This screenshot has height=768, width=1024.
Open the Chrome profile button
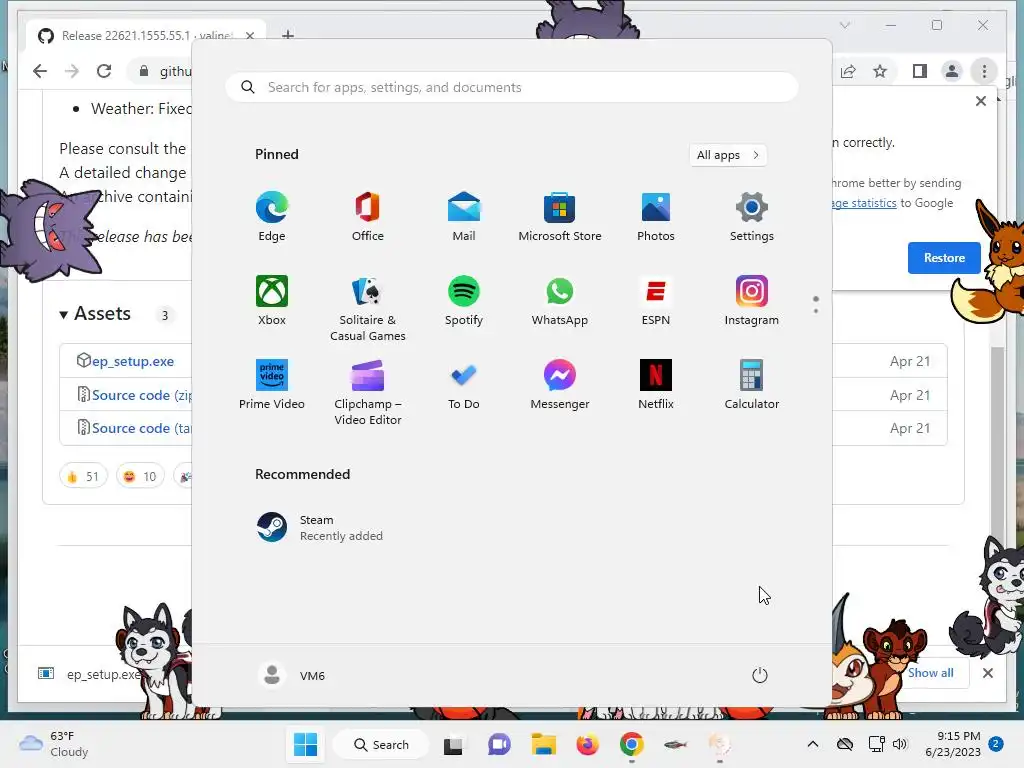(x=952, y=71)
